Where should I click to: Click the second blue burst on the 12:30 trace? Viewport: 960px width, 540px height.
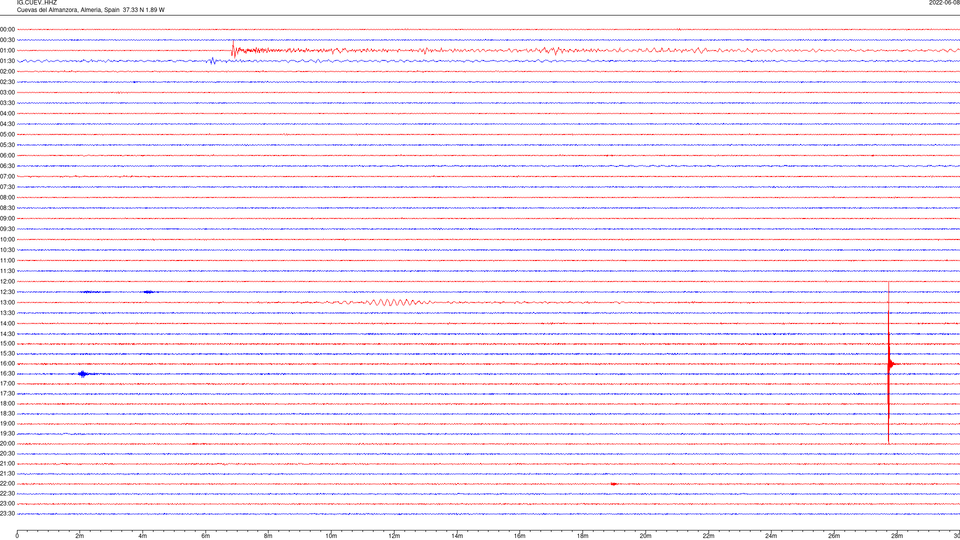(x=149, y=292)
